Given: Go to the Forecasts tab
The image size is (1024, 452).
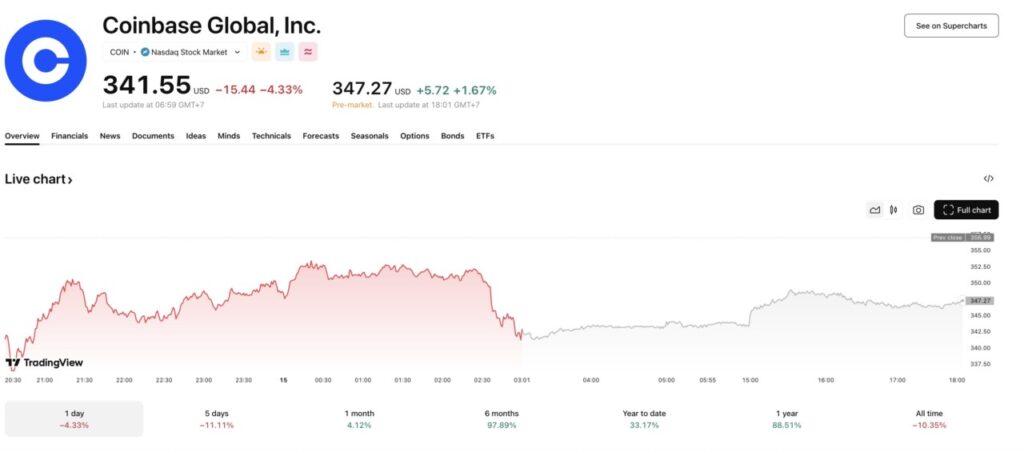Looking at the screenshot, I should pyautogui.click(x=321, y=136).
